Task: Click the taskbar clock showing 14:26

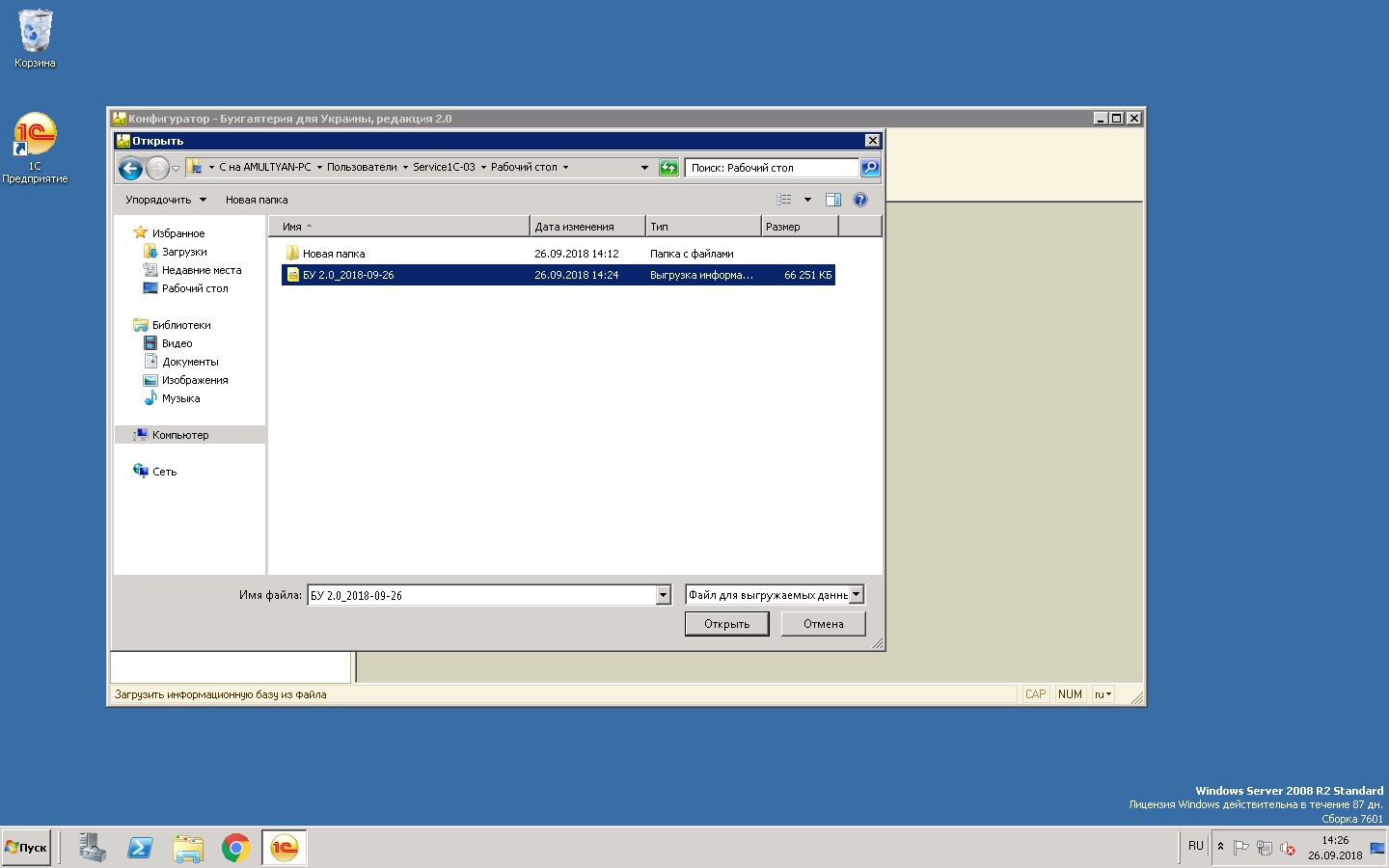Action: (1335, 848)
